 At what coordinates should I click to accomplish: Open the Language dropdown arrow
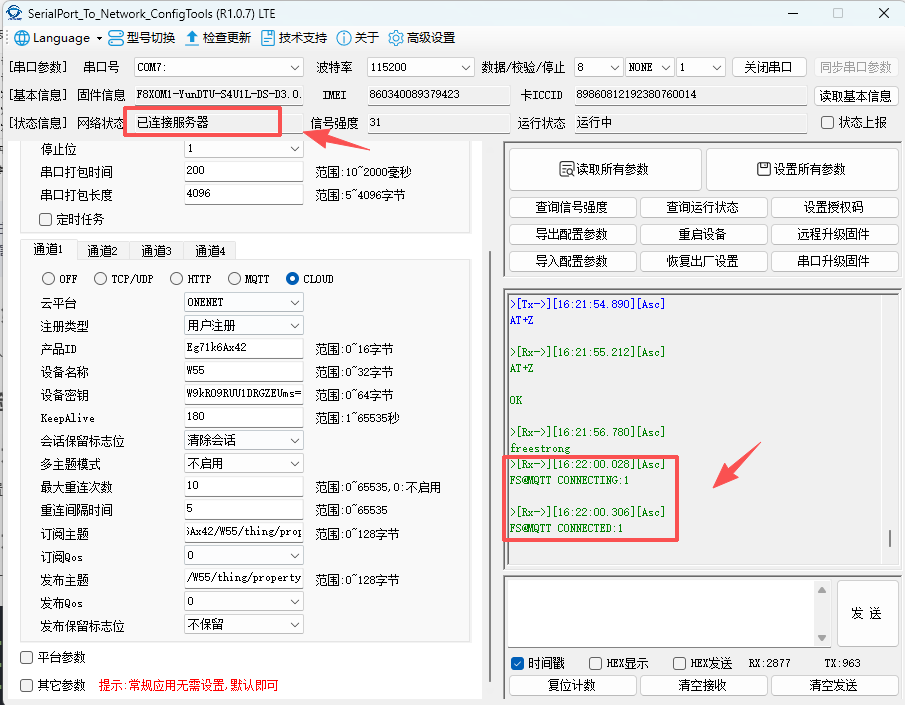[x=99, y=39]
